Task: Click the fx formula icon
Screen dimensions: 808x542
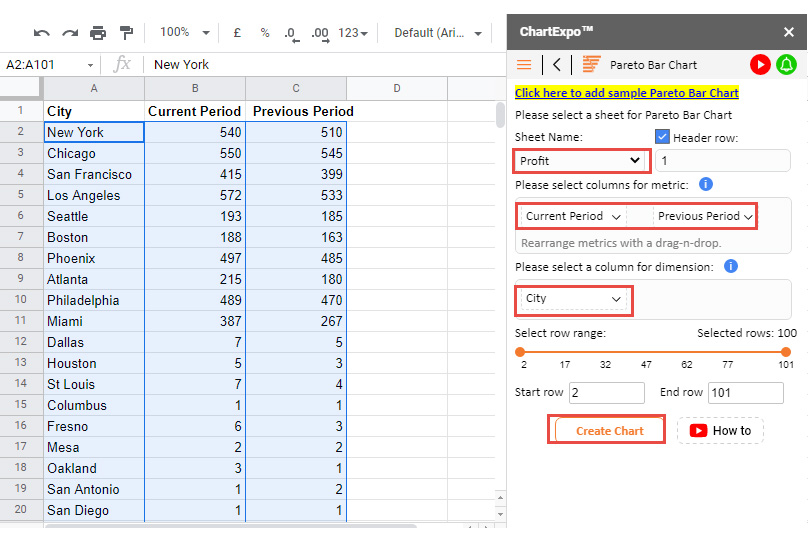Action: coord(122,64)
